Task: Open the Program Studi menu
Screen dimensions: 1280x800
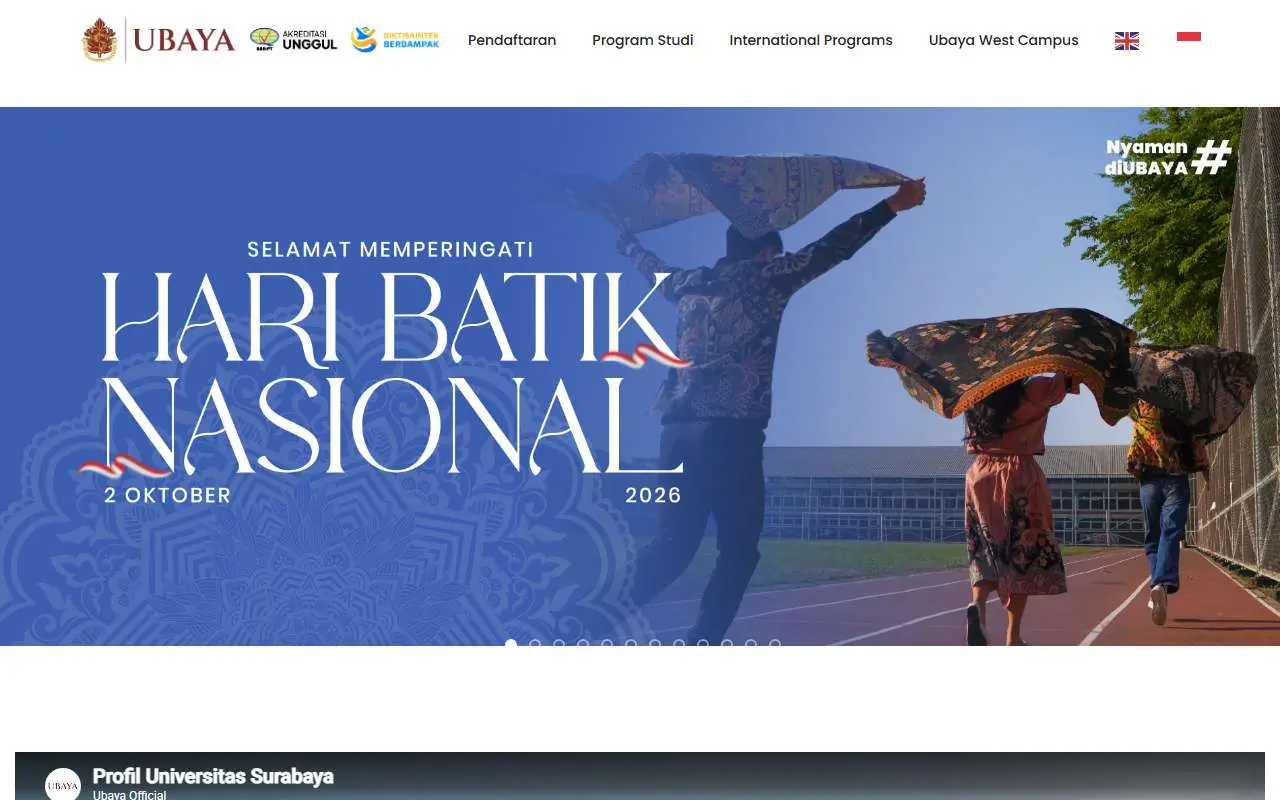Action: 643,40
